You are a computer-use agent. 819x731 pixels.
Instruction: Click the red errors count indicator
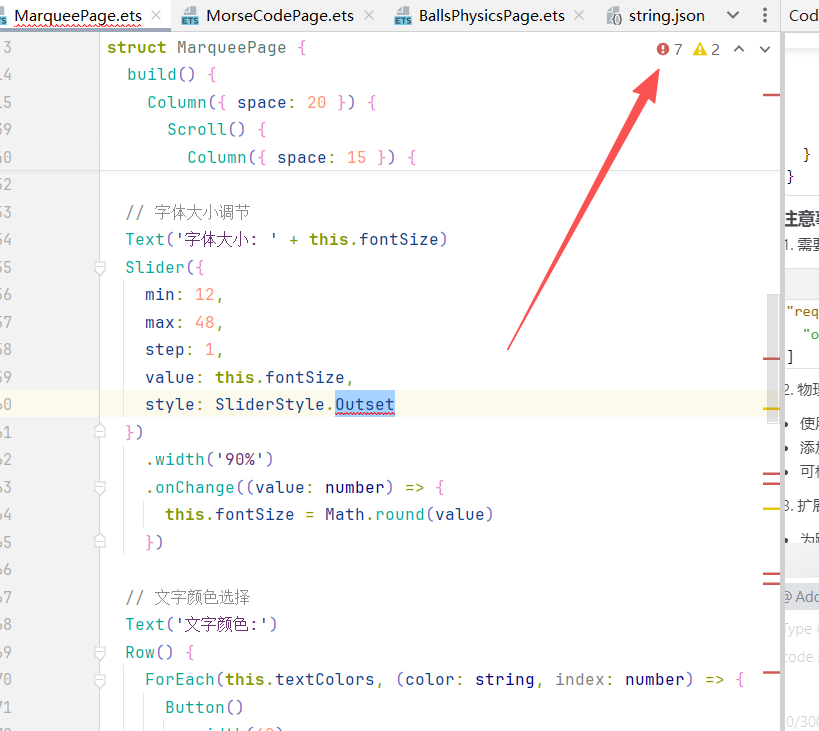point(669,49)
